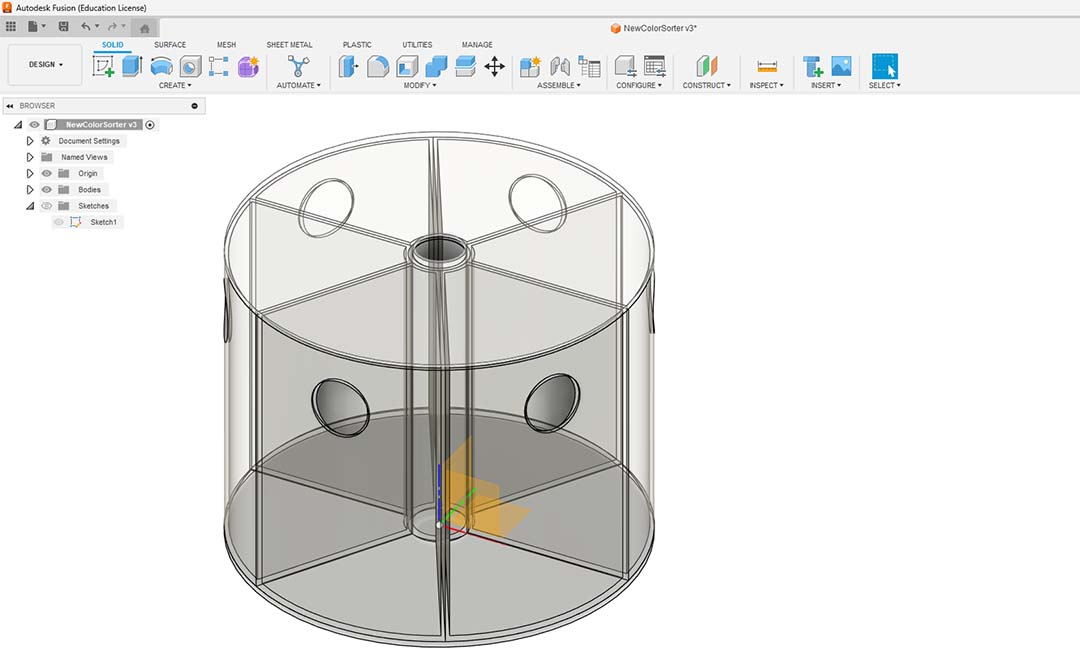Viewport: 1080px width, 656px height.
Task: Expand the Named Views node
Action: tap(30, 157)
